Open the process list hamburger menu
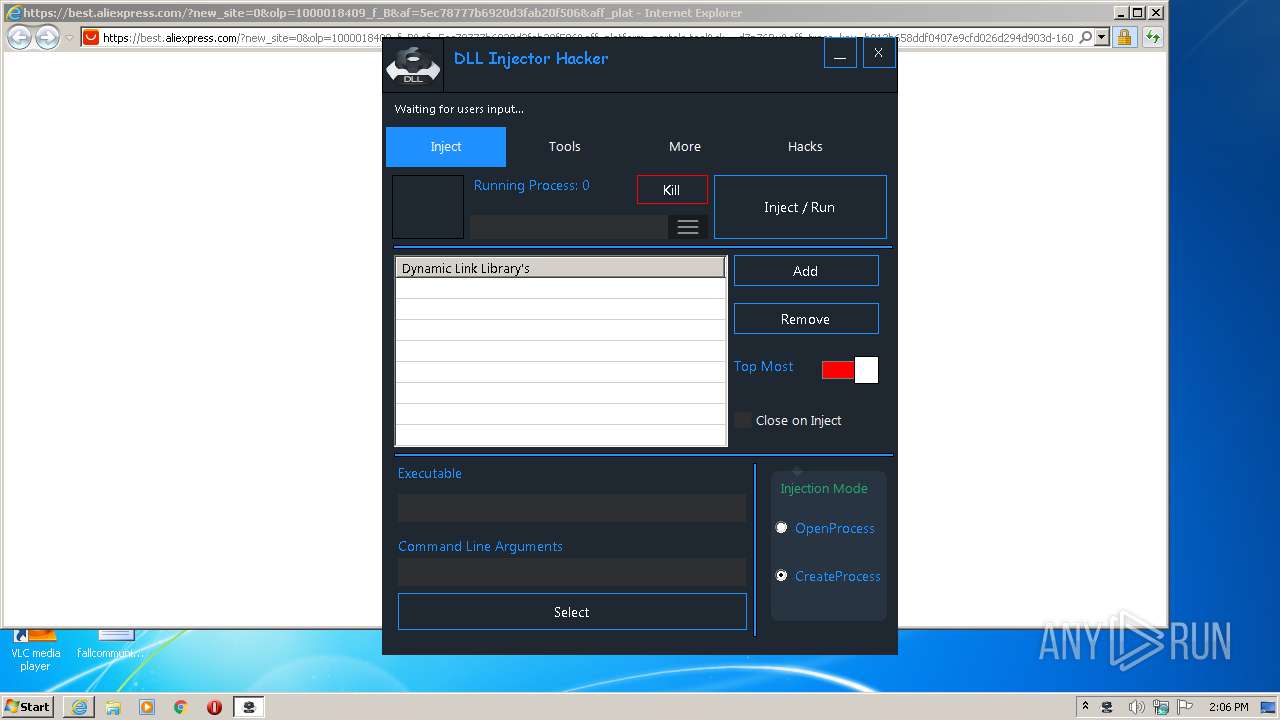This screenshot has width=1280, height=720. (x=688, y=227)
